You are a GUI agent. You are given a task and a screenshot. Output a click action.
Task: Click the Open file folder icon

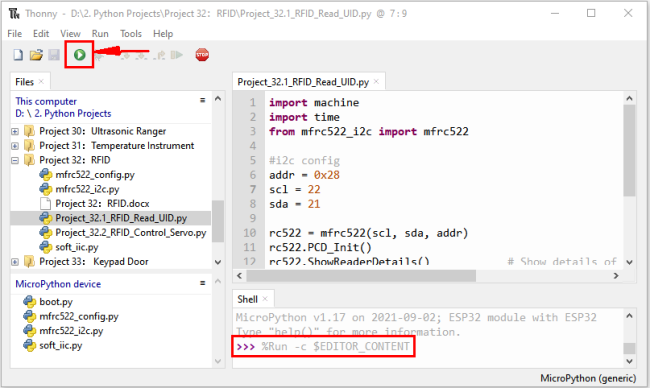[36, 55]
